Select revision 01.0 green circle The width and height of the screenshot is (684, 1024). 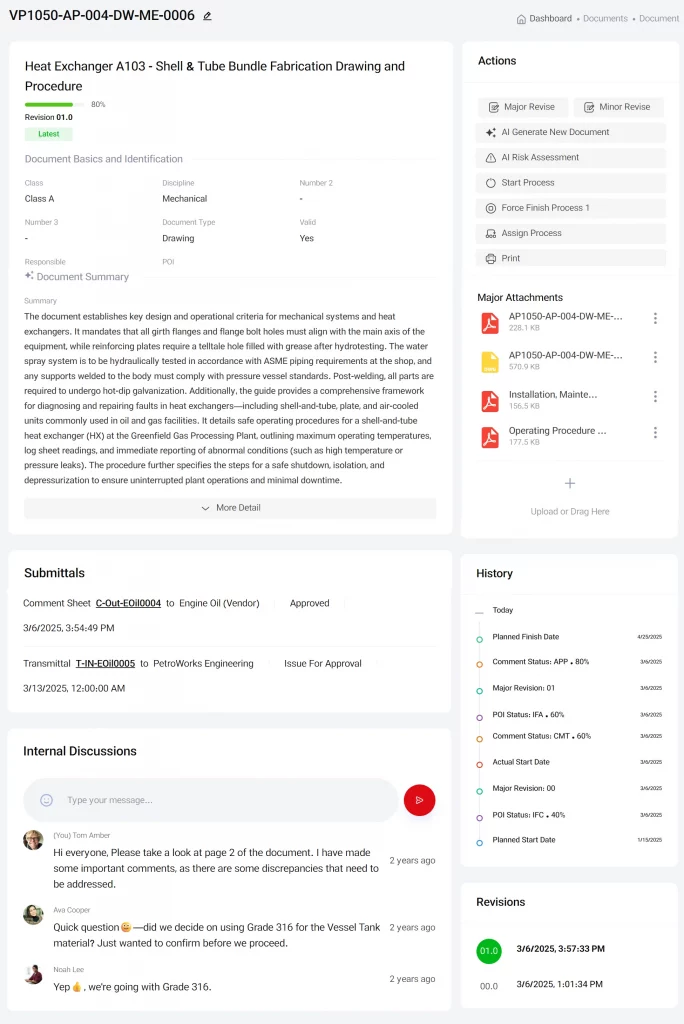(489, 950)
